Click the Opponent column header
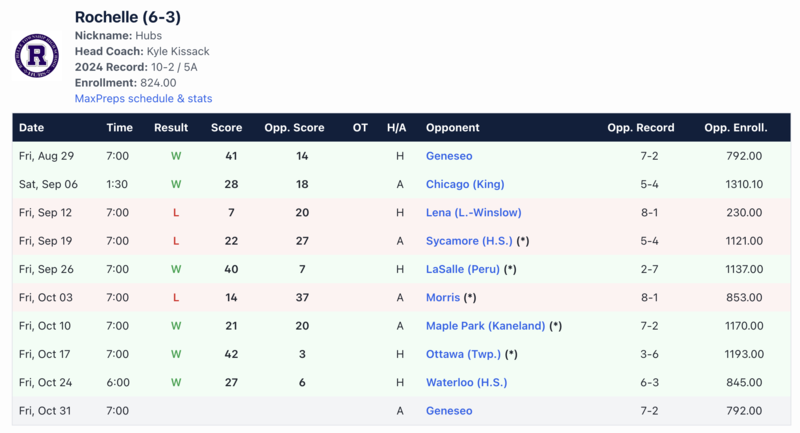Viewport: 800px width, 433px height. coord(453,128)
